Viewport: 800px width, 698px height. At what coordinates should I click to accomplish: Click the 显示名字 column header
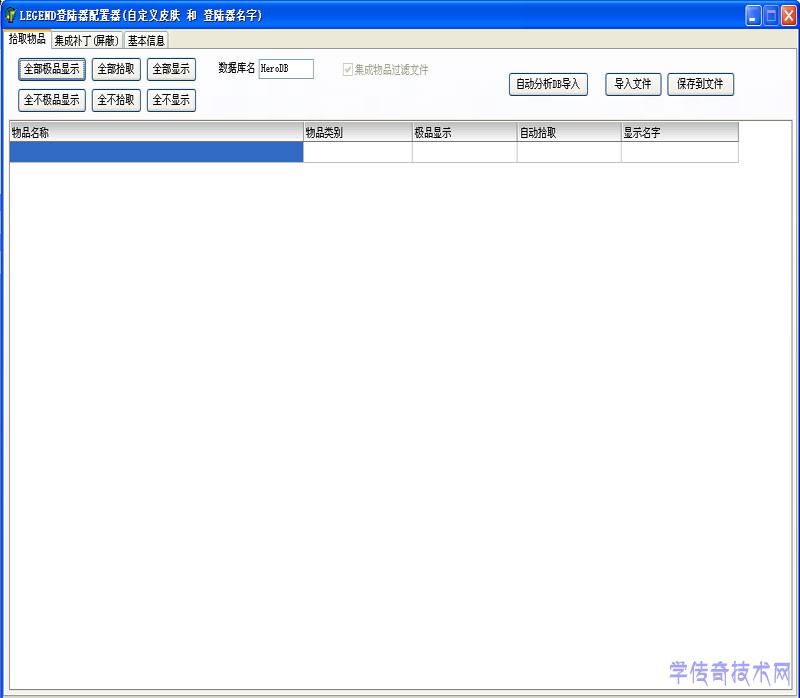(679, 132)
